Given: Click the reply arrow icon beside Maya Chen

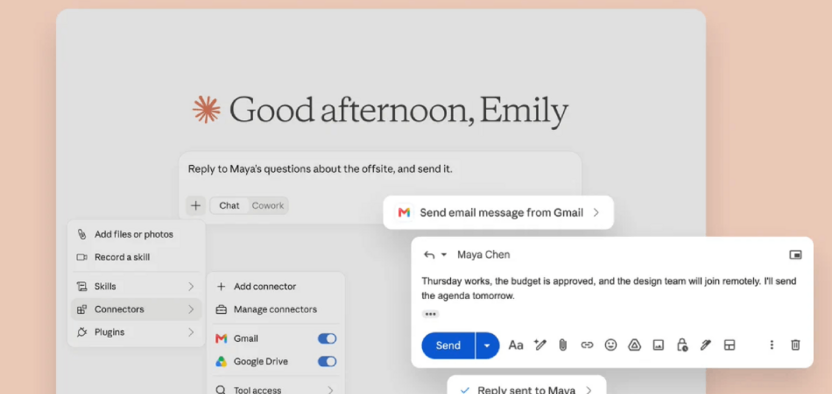Looking at the screenshot, I should [429, 255].
